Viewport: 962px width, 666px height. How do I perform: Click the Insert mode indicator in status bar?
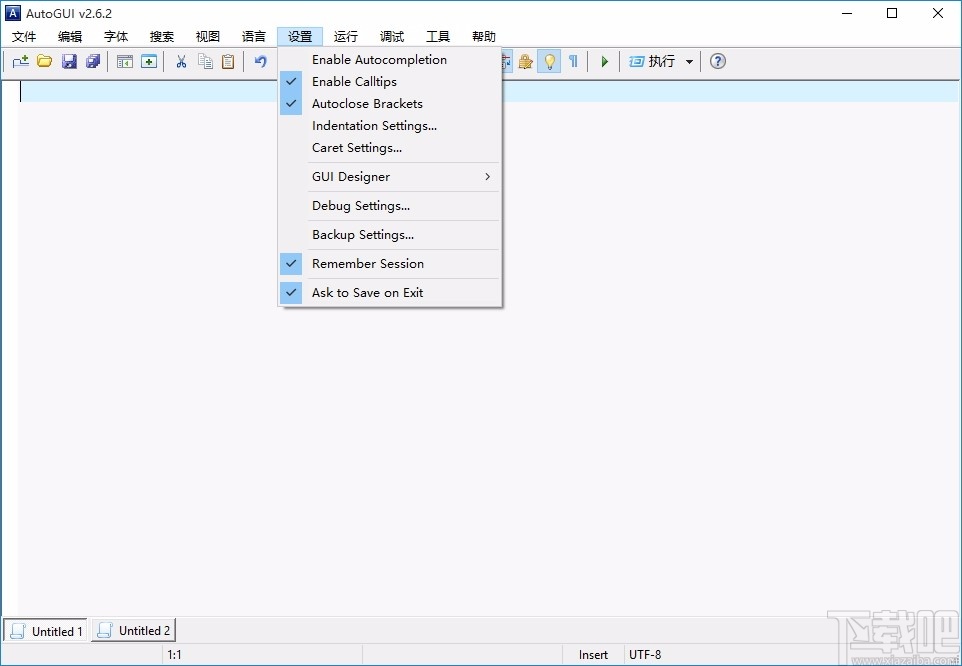click(592, 654)
